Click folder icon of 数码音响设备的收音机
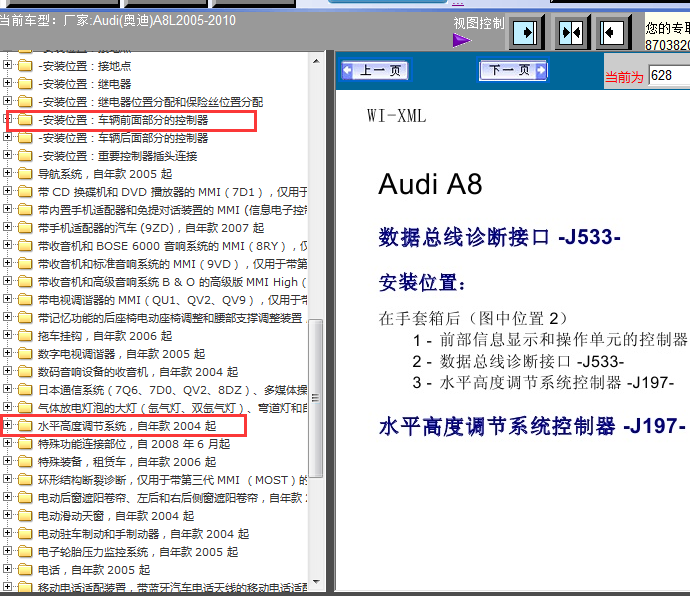 [25, 372]
